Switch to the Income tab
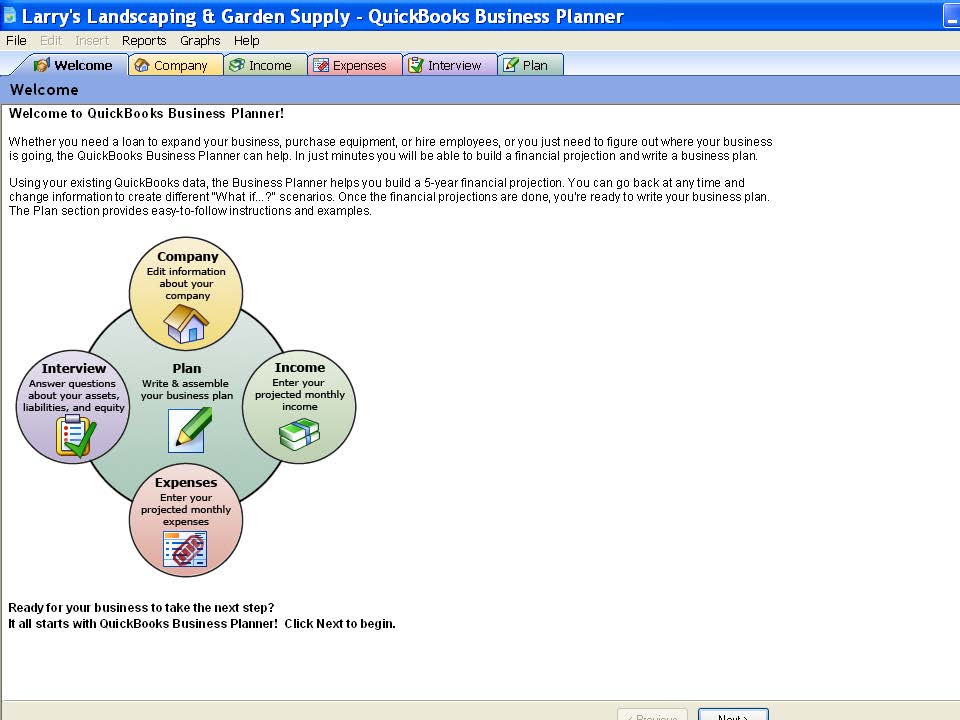 265,65
